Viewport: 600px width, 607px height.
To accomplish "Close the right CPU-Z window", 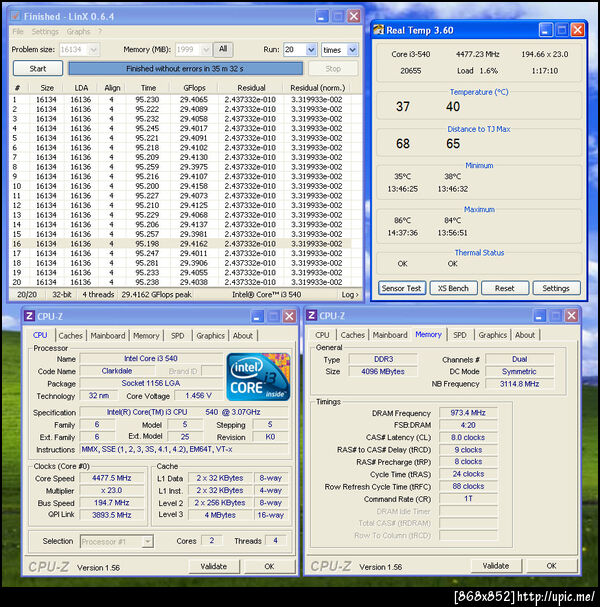I will click(571, 316).
